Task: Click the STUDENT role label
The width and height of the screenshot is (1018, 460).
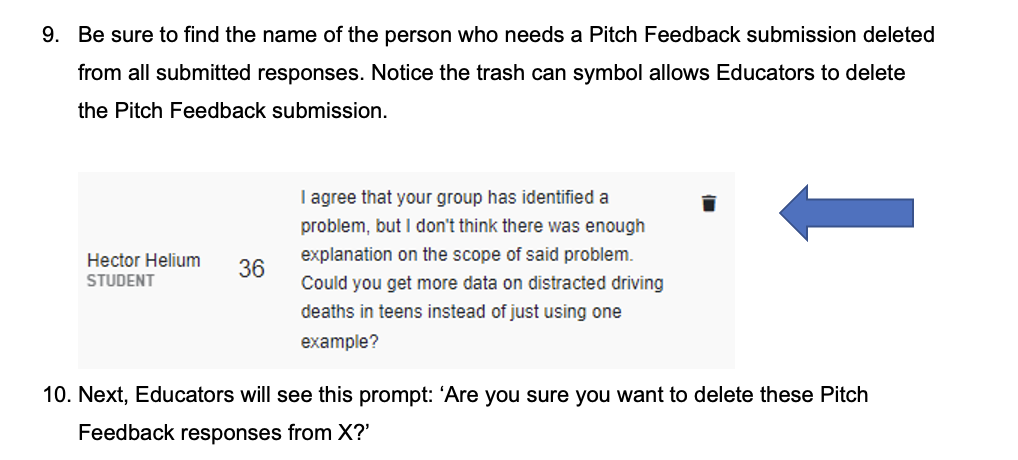Action: pos(120,281)
